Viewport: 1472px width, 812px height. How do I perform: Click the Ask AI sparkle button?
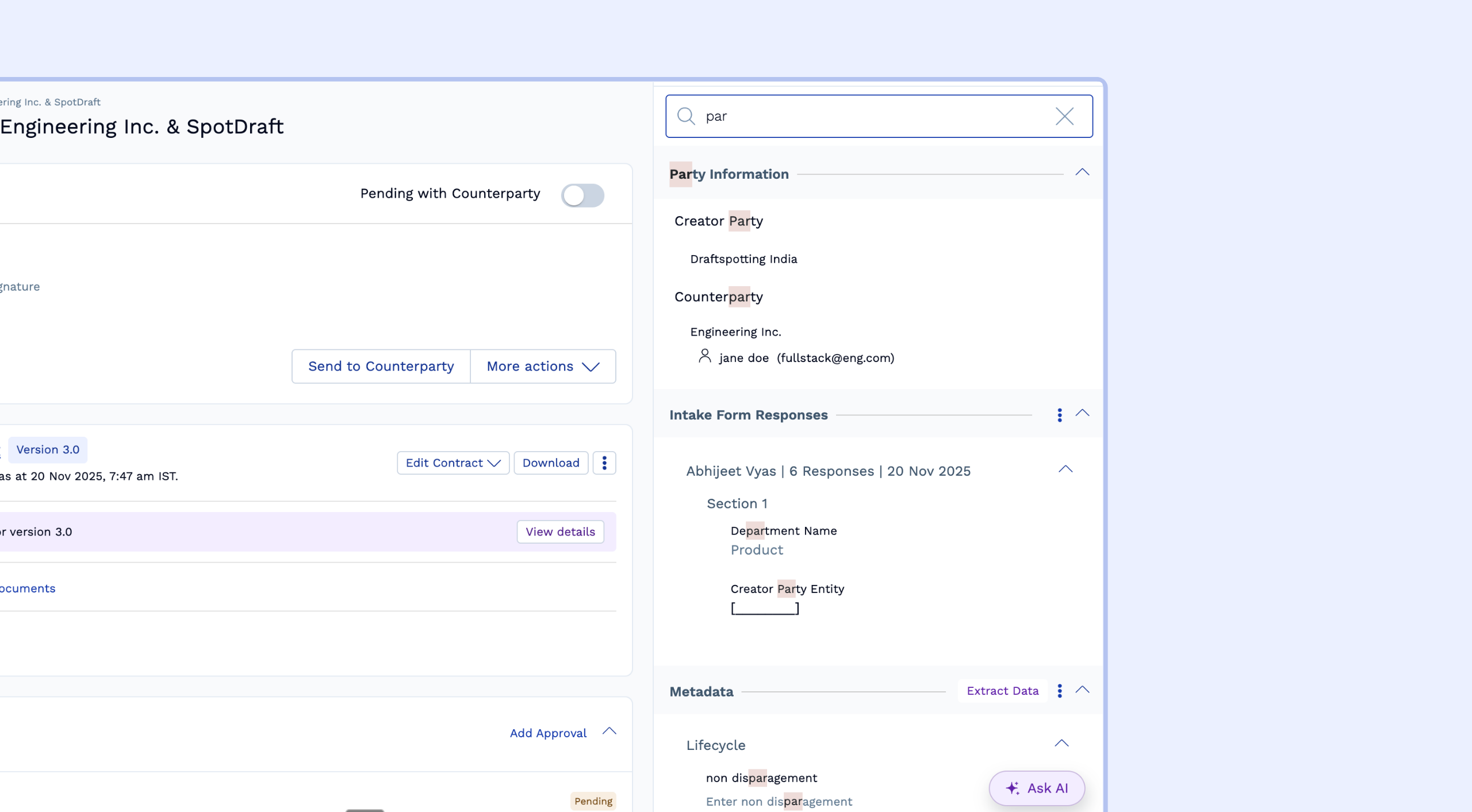click(1036, 788)
